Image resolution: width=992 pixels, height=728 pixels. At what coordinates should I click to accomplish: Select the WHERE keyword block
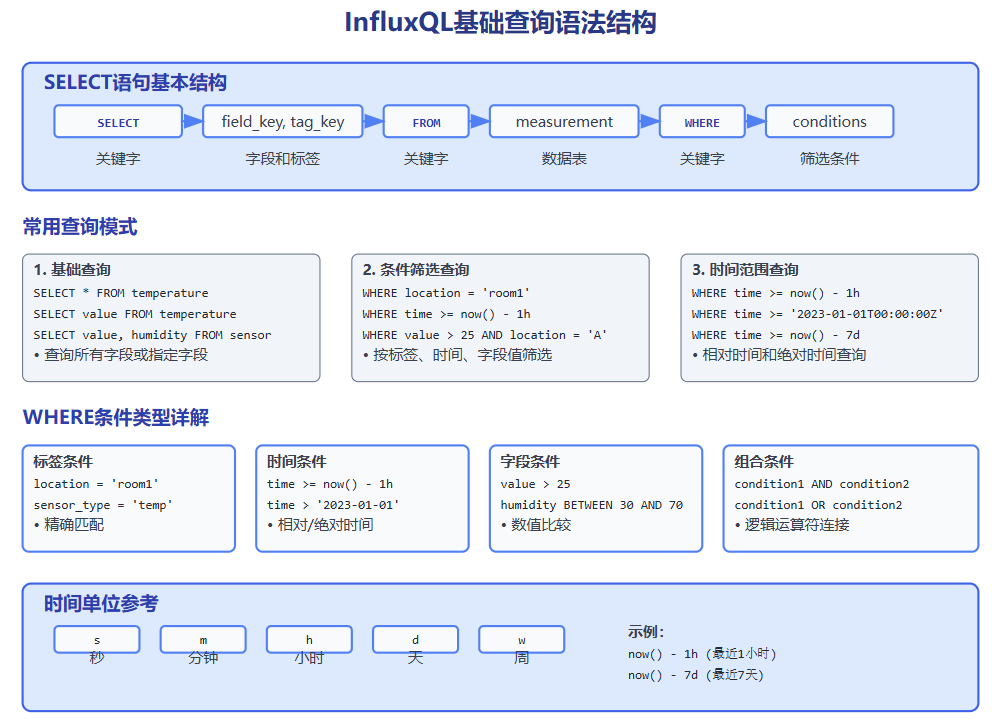pyautogui.click(x=702, y=121)
